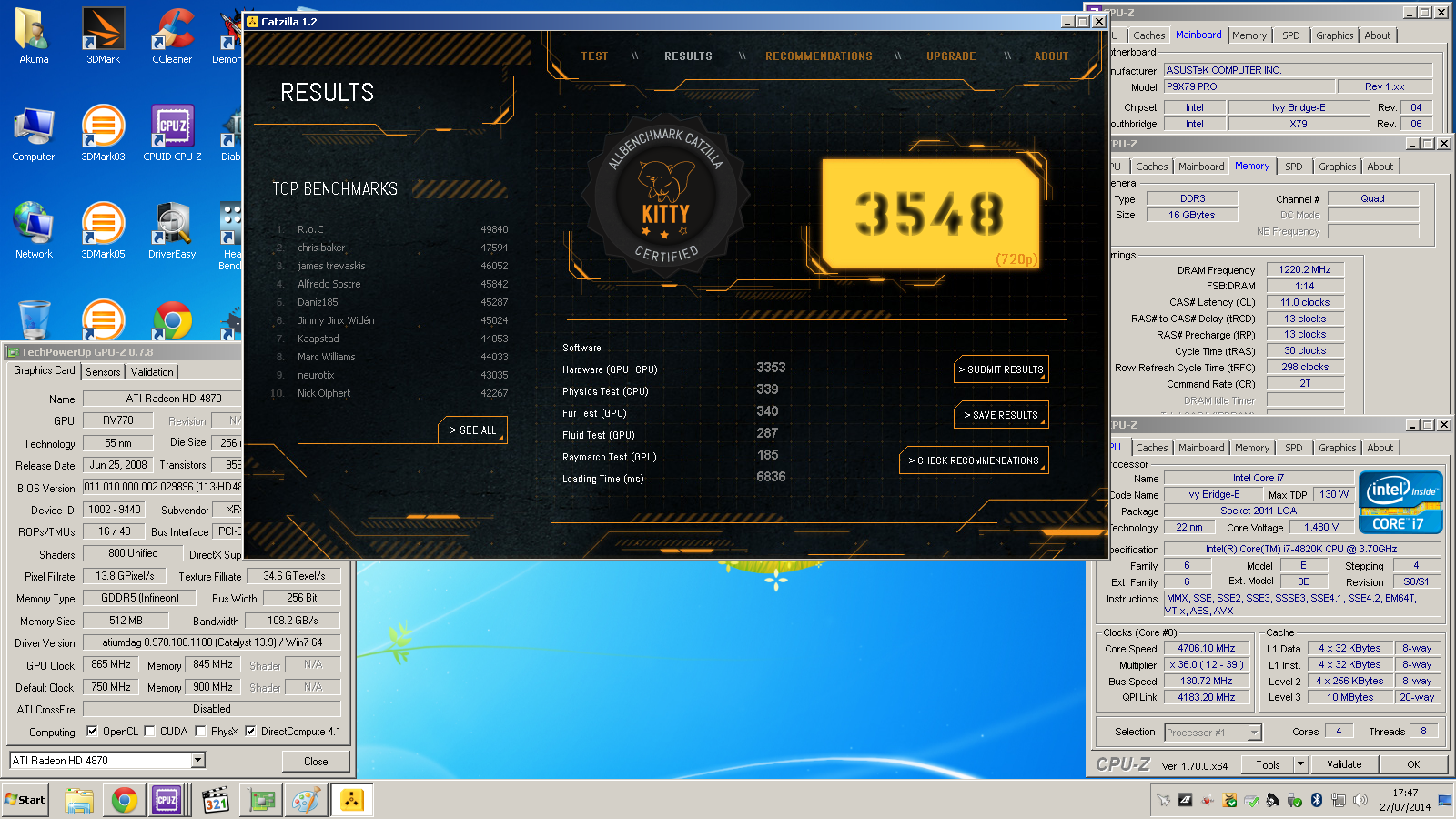Image resolution: width=1456 pixels, height=819 pixels.
Task: Select the CCleaner desktop shortcut
Action: (172, 36)
